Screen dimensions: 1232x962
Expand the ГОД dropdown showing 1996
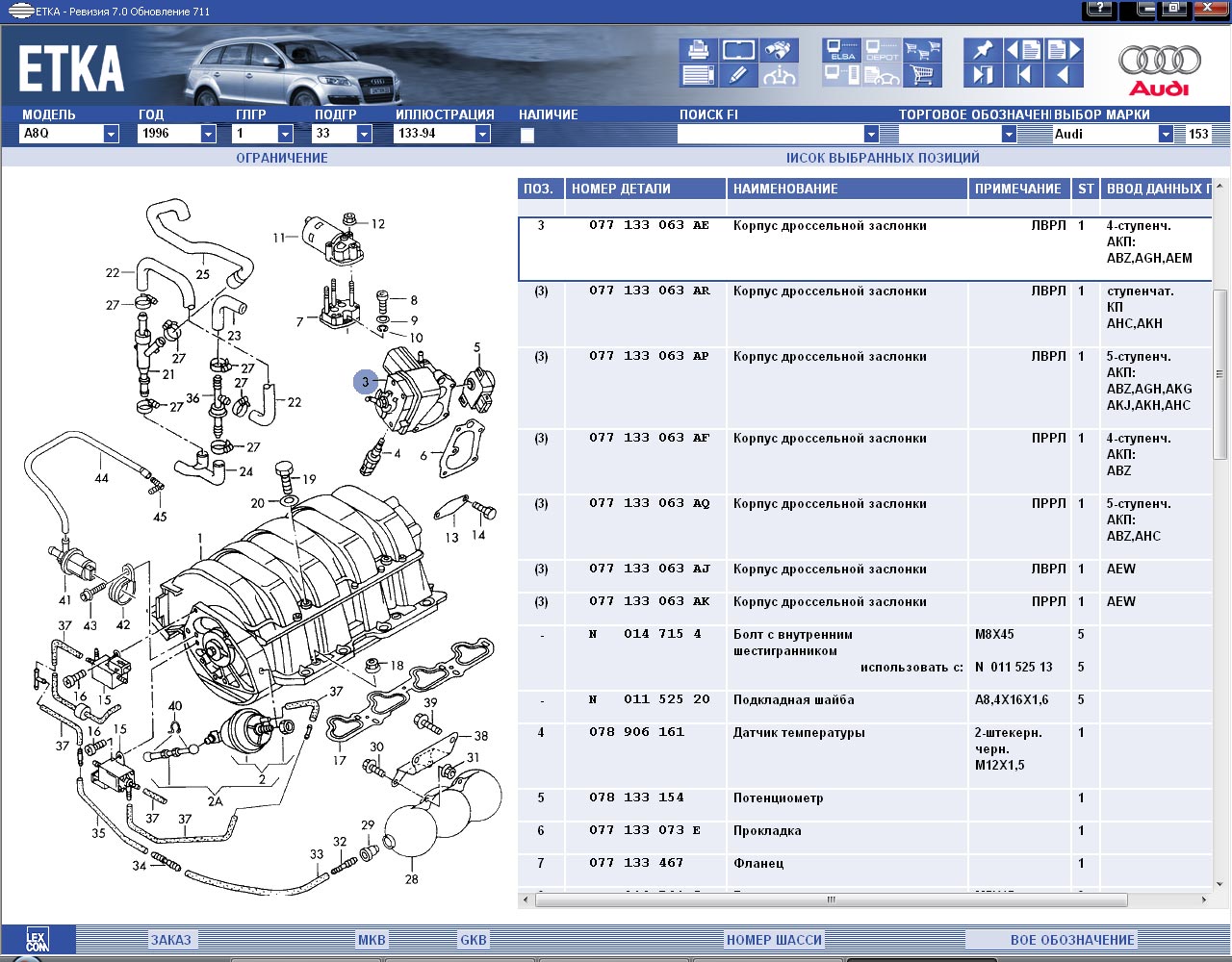(x=208, y=135)
